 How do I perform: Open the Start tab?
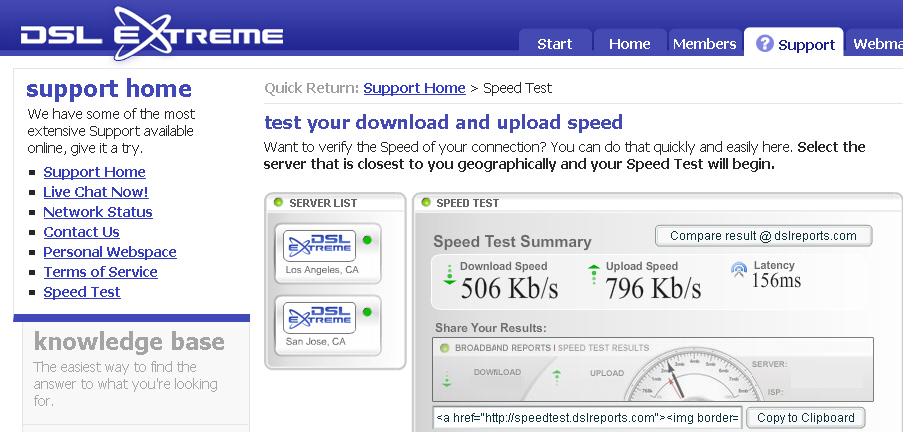click(x=555, y=43)
